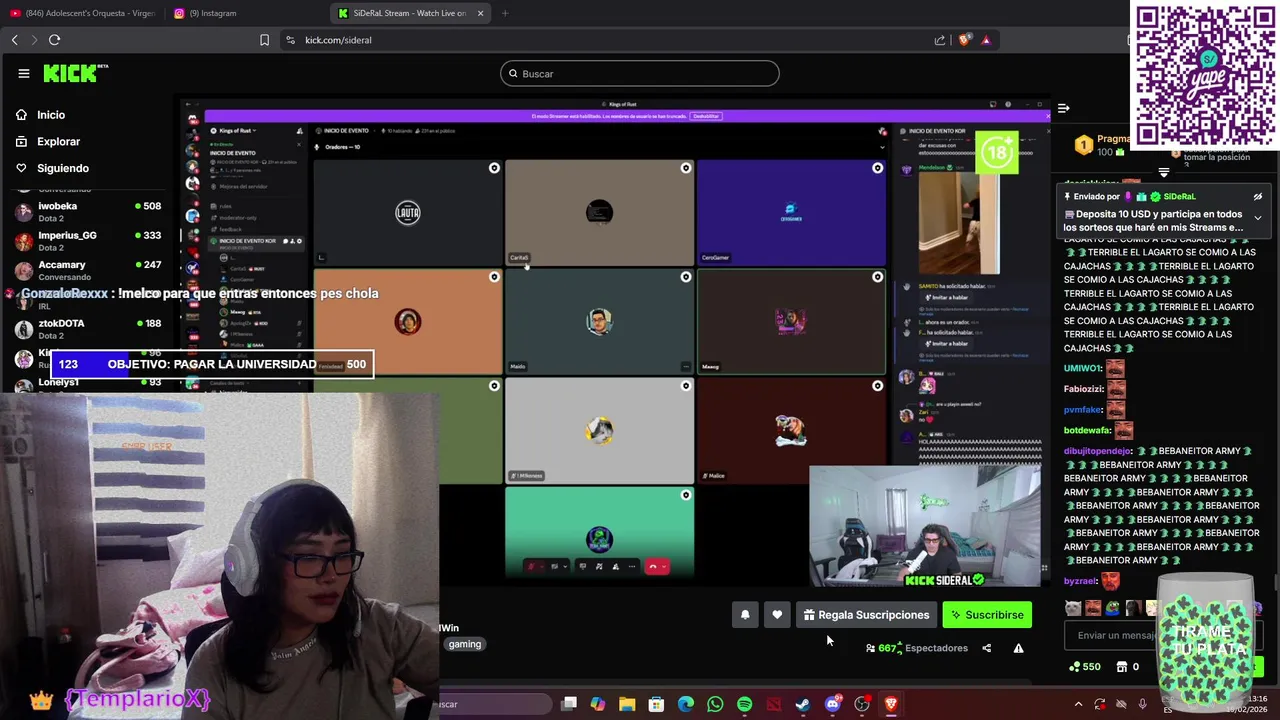Expand the pinned deposit message
Viewport: 1280px width, 720px height.
click(x=1258, y=218)
